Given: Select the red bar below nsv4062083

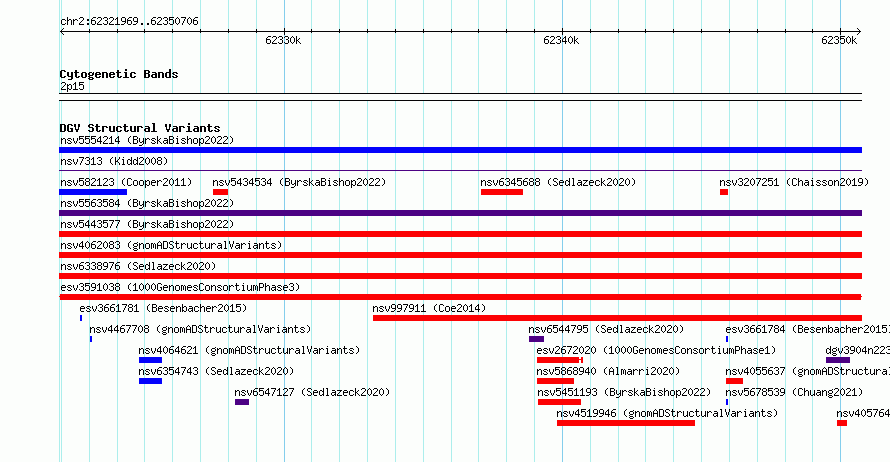Looking at the screenshot, I should click(x=460, y=255).
